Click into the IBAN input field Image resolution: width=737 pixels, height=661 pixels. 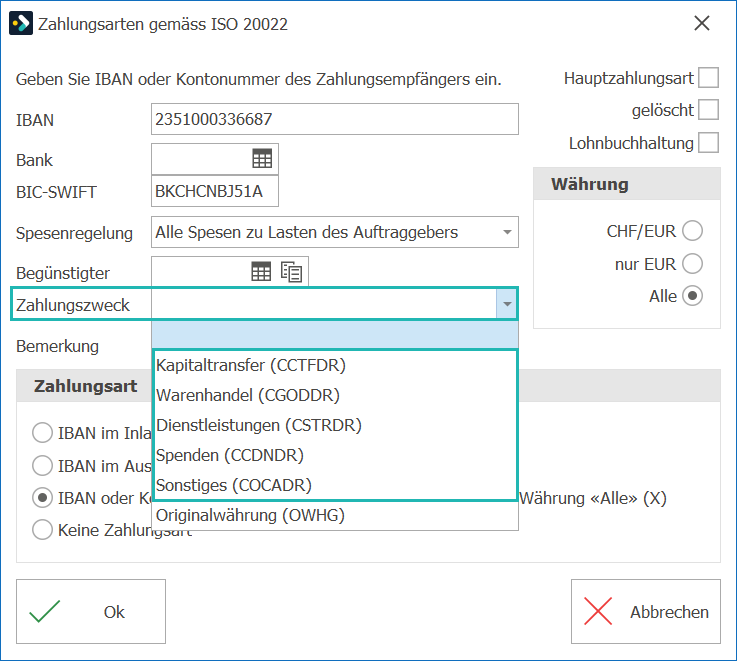point(335,119)
